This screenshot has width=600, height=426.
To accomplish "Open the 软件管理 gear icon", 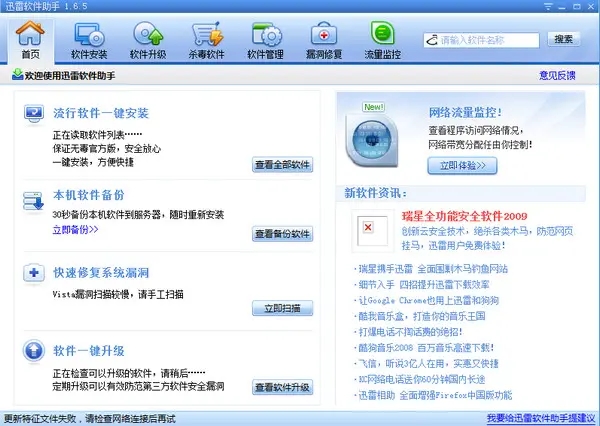I will click(266, 34).
